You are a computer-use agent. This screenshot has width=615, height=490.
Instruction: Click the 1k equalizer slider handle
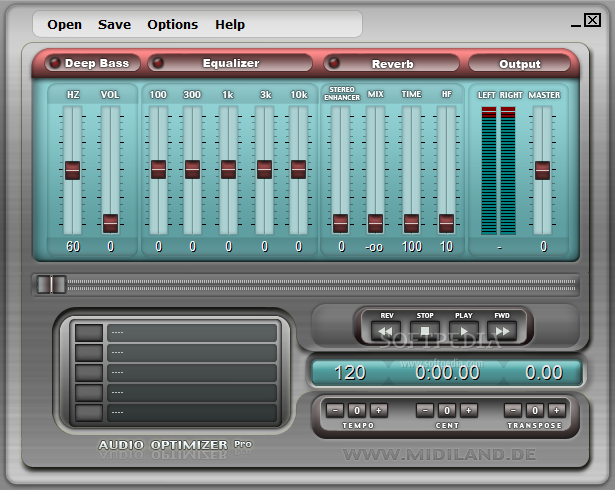(x=228, y=169)
